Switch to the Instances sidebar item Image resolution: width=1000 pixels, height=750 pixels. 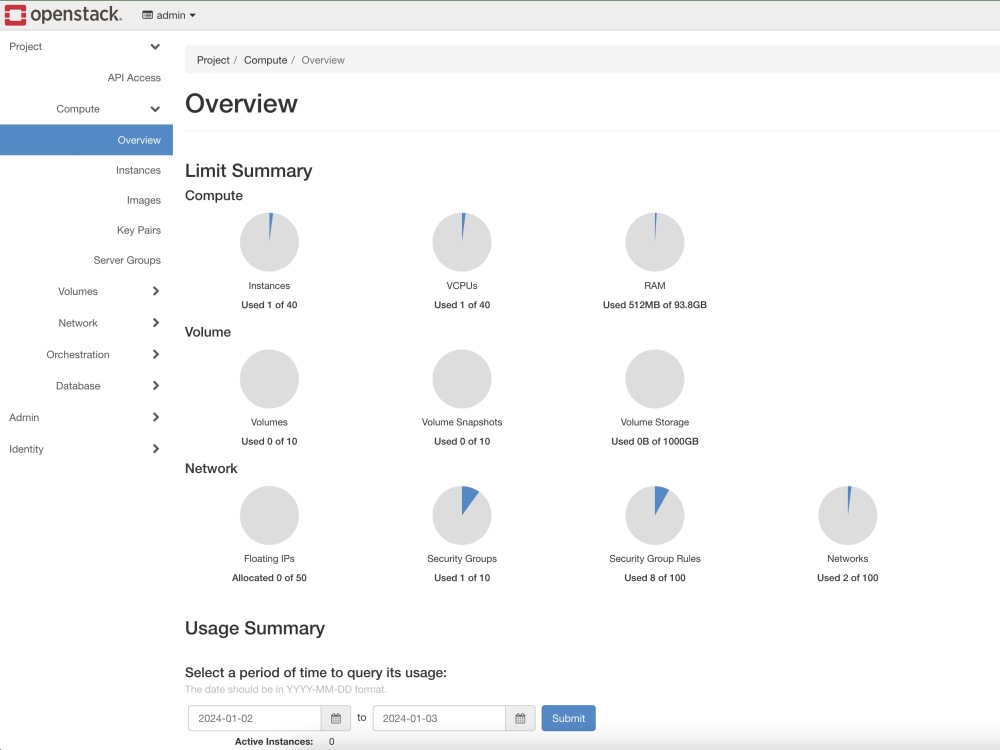pyautogui.click(x=138, y=170)
